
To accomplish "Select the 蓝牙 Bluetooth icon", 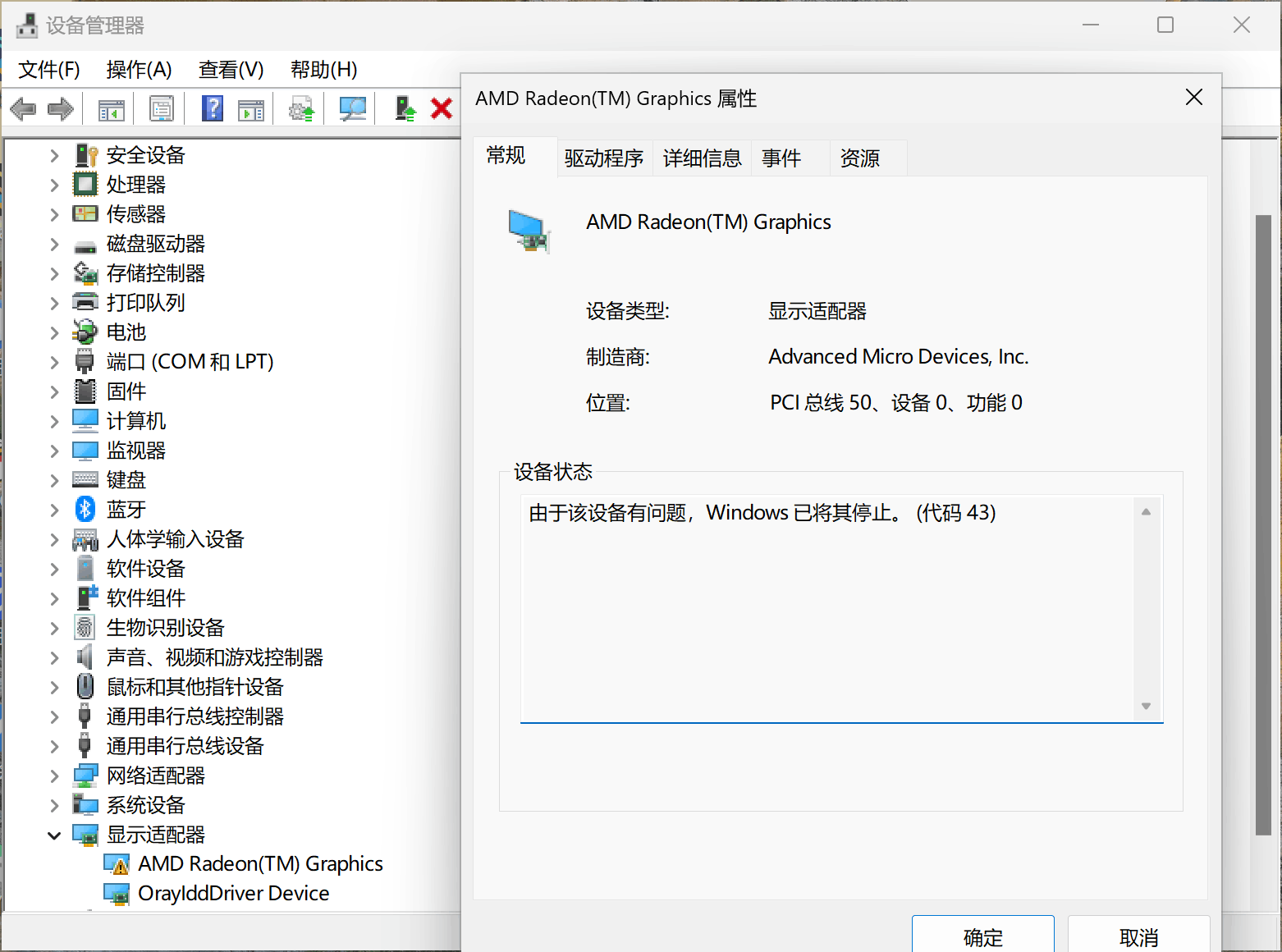I will coord(85,510).
